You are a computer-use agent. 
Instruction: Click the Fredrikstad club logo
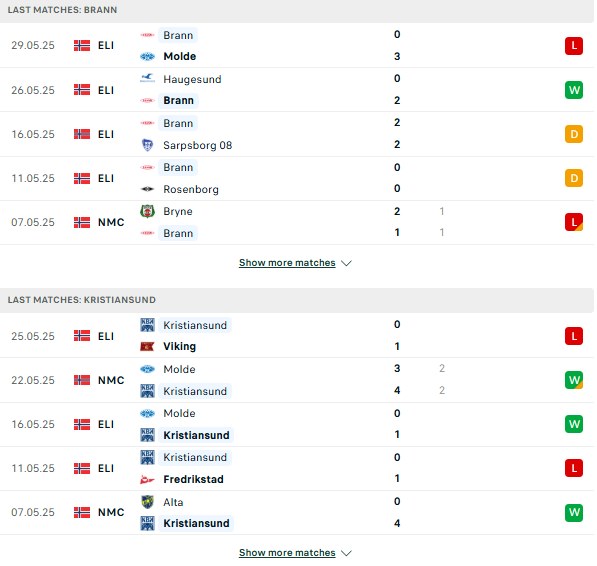click(147, 479)
